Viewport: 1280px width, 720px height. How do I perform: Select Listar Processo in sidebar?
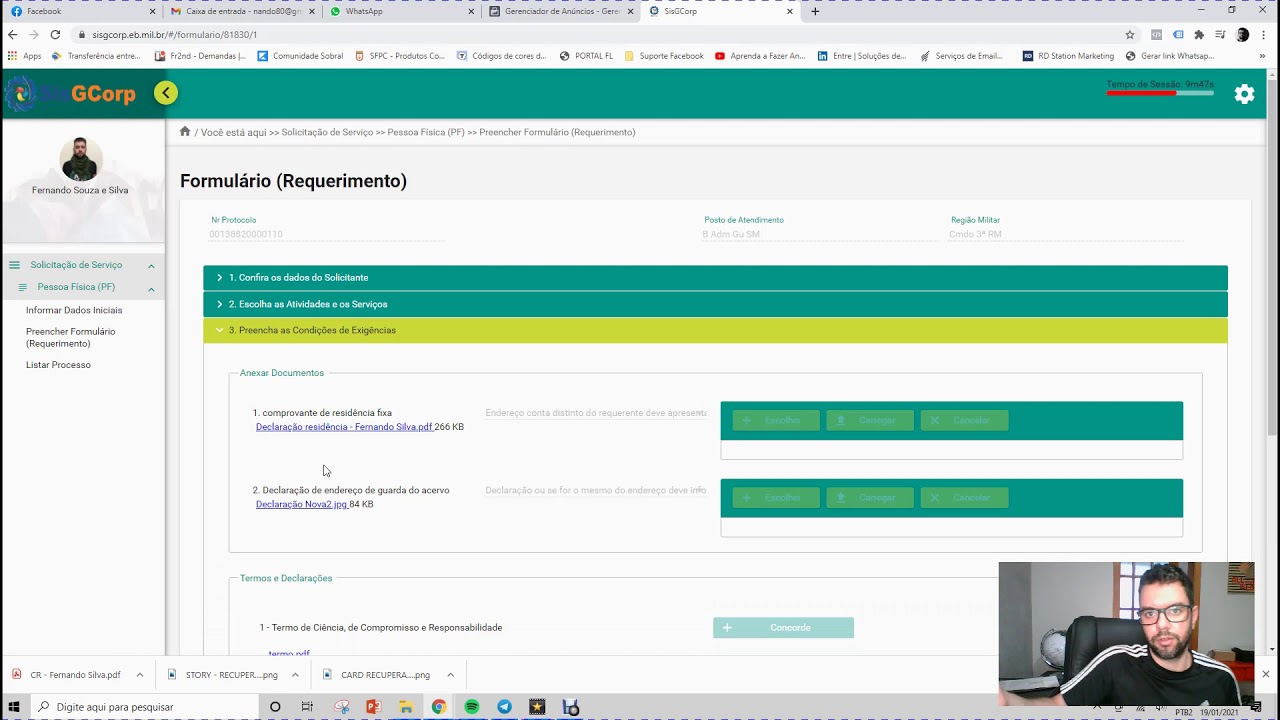click(x=58, y=365)
